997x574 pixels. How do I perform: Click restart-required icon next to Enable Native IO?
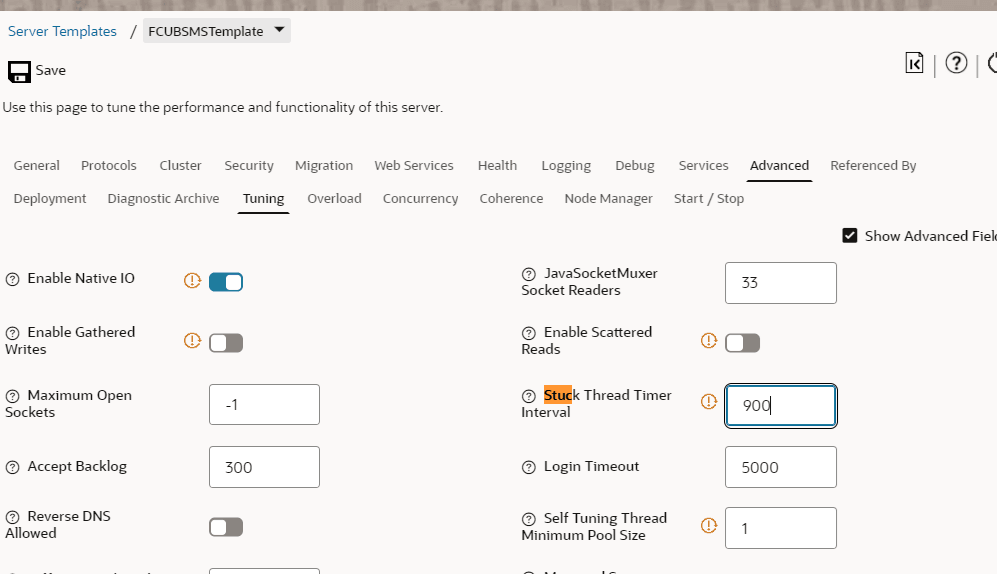click(192, 281)
